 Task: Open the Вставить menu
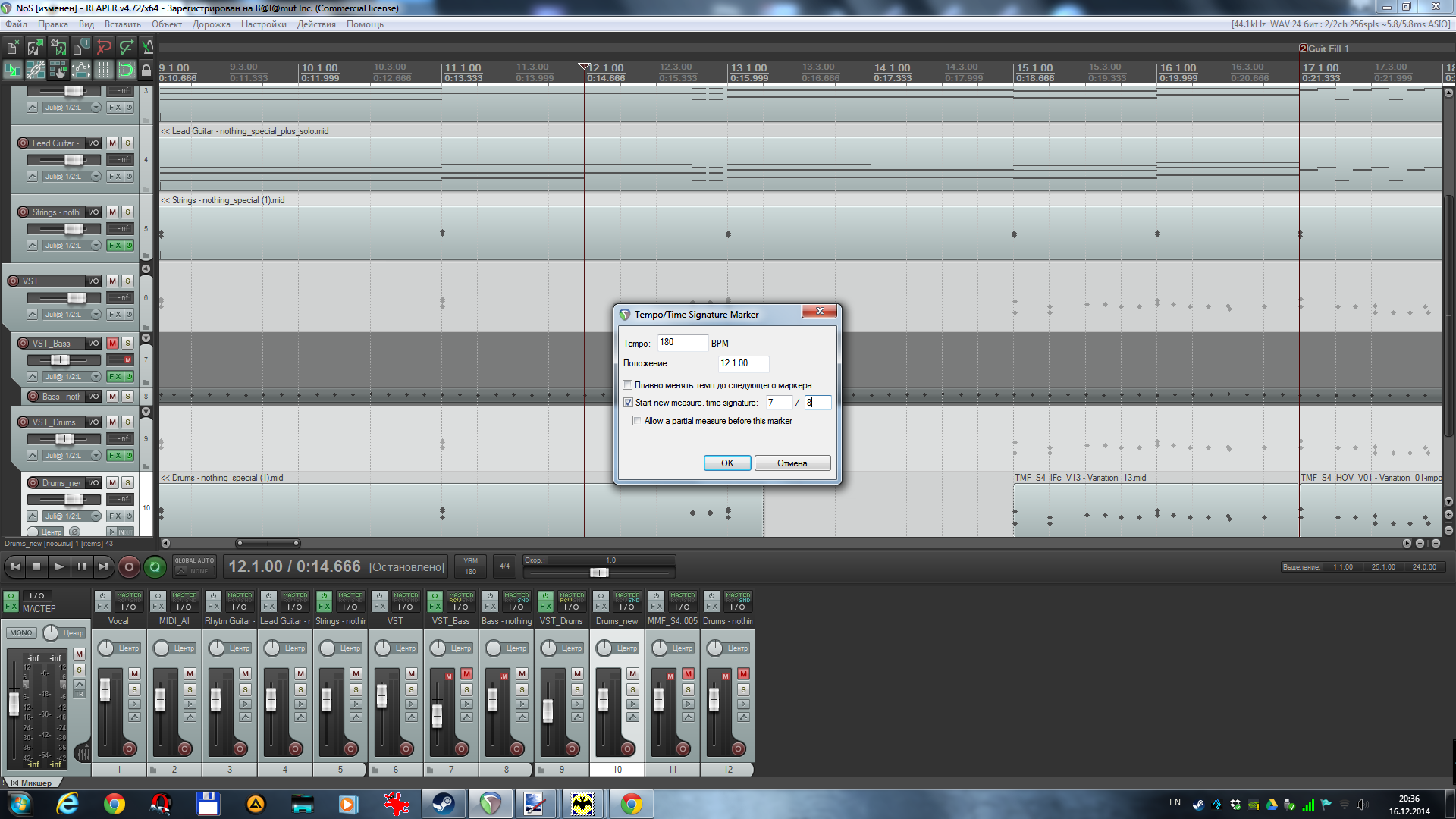pyautogui.click(x=122, y=24)
